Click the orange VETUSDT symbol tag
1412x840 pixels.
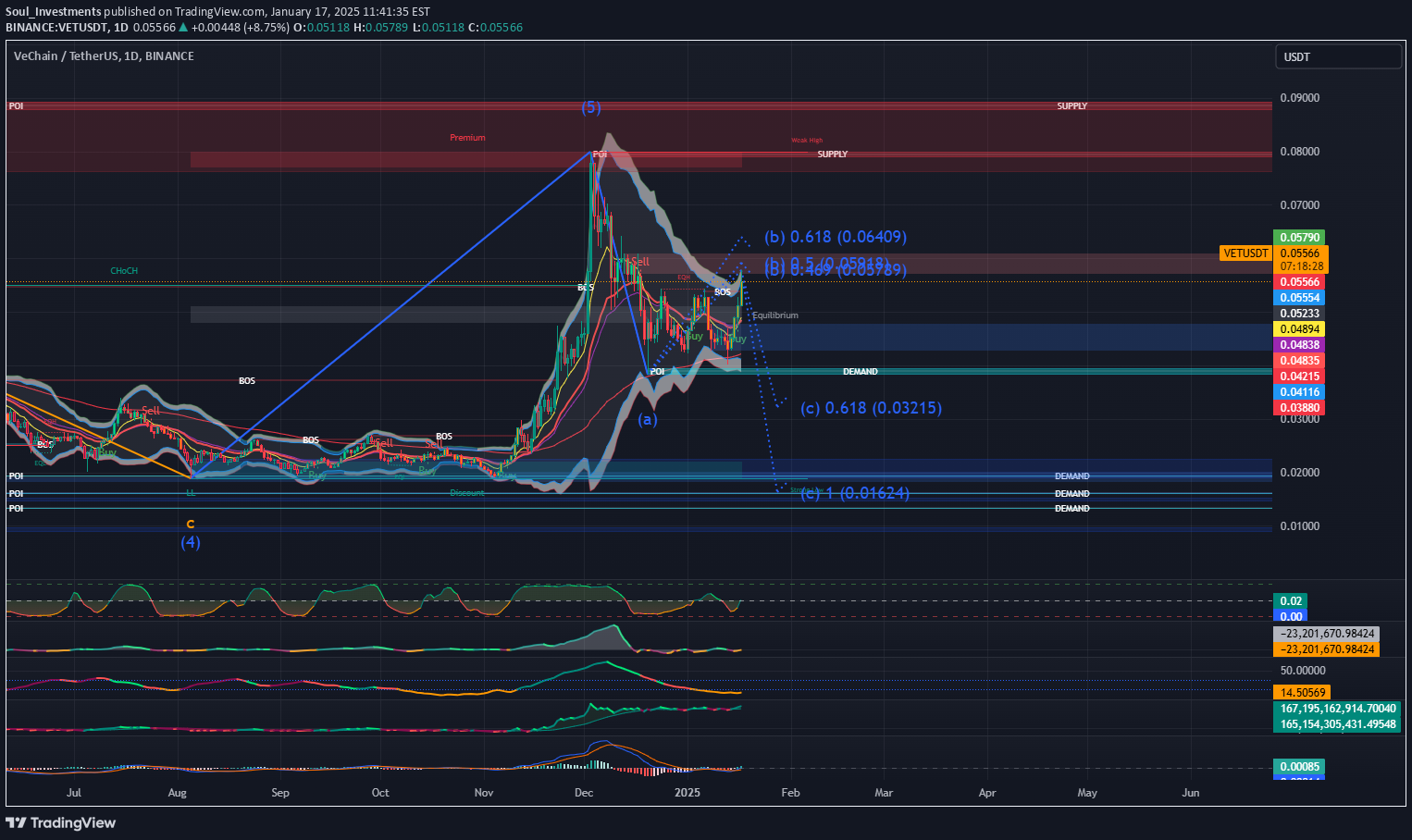pyautogui.click(x=1245, y=253)
